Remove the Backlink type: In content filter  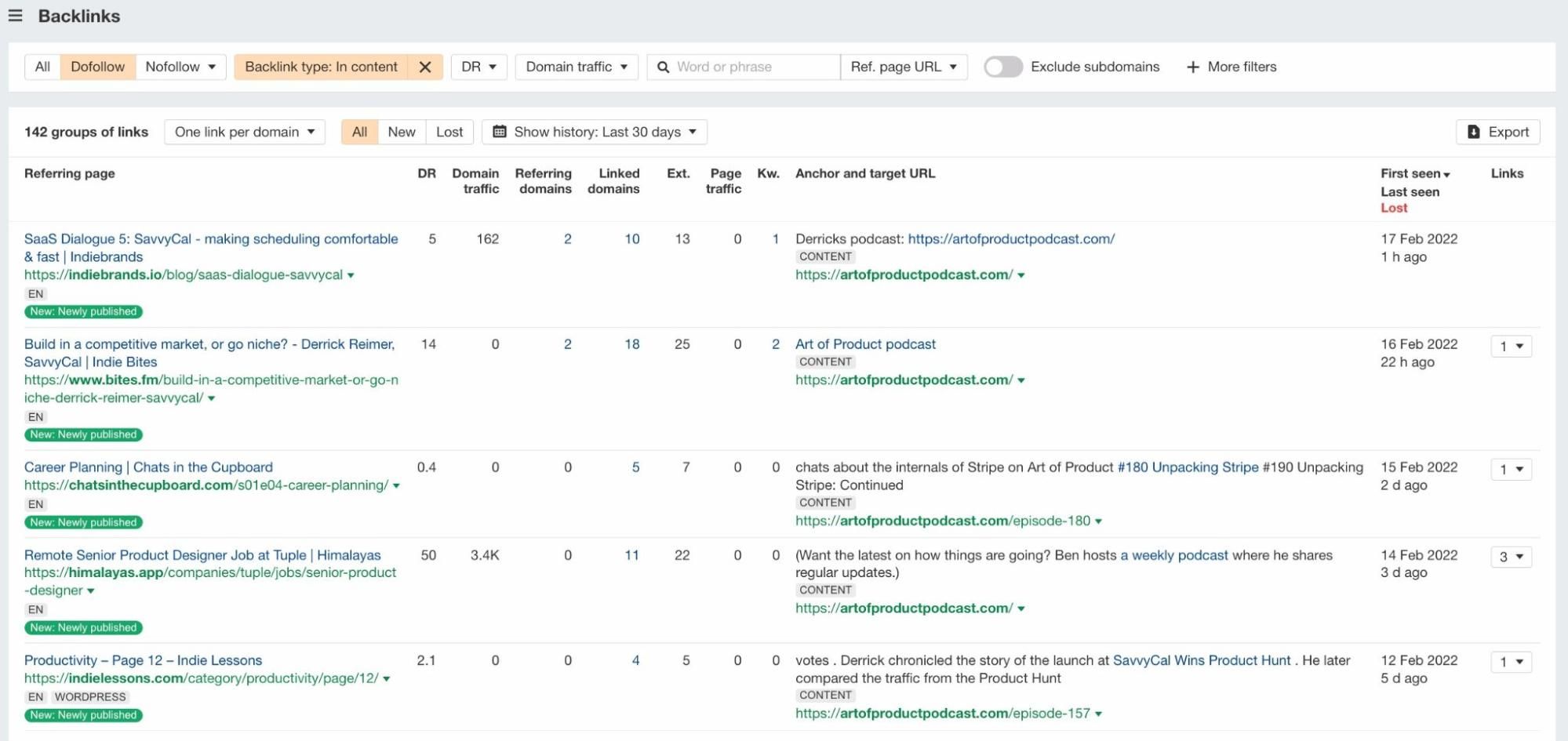point(425,67)
